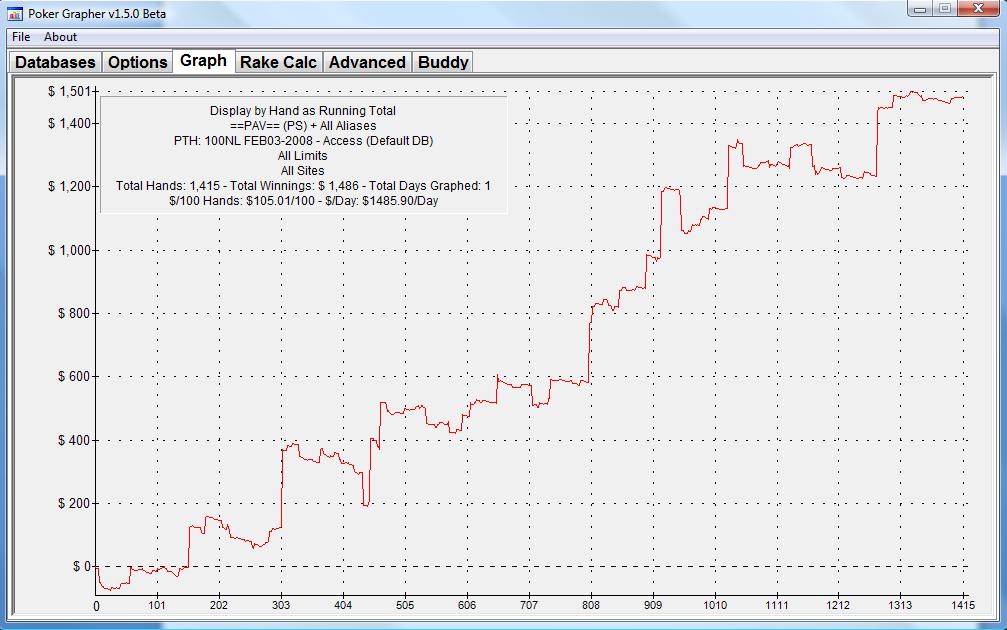Go to the Rake Calc tab
The height and width of the screenshot is (630, 1007).
[278, 62]
